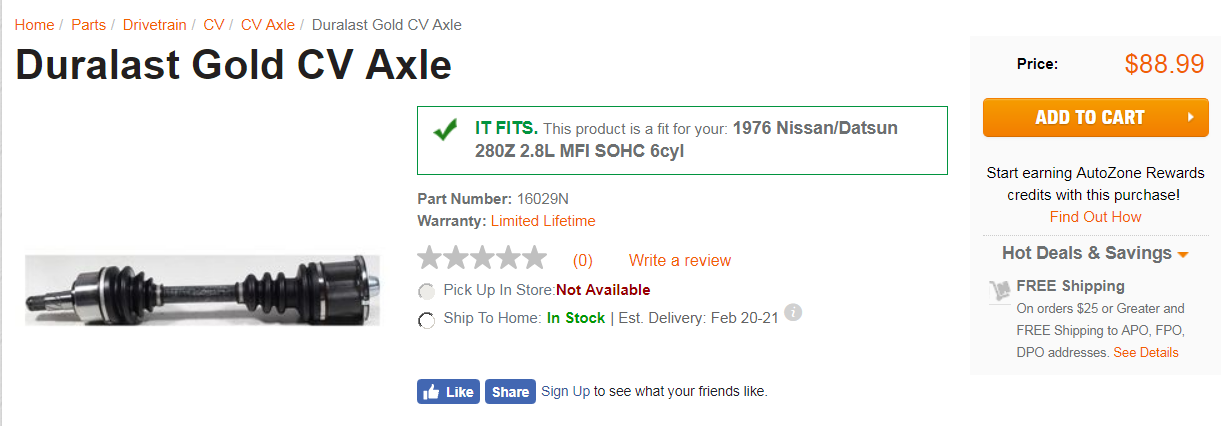Open Limited Lifetime warranty link
Screen dimensions: 1232x426
tap(543, 221)
